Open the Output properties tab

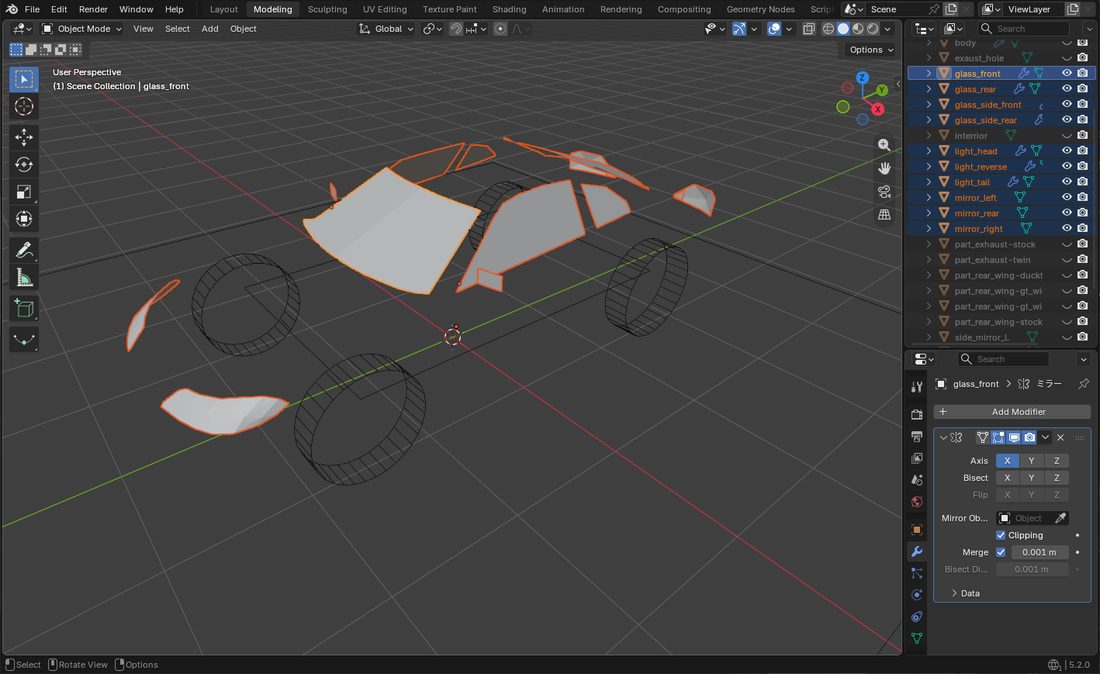916,436
